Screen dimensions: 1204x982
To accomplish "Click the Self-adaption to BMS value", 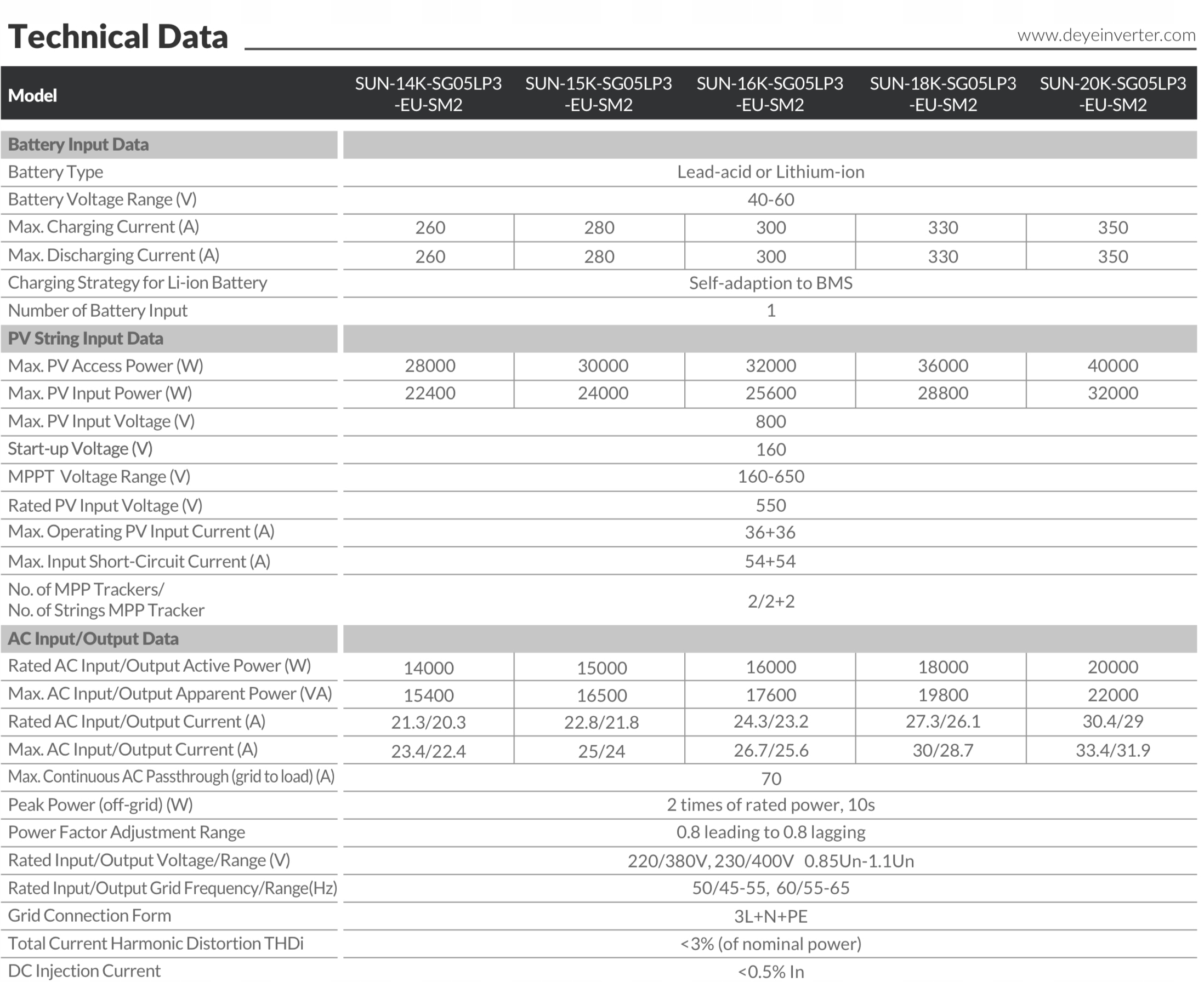I will point(770,283).
